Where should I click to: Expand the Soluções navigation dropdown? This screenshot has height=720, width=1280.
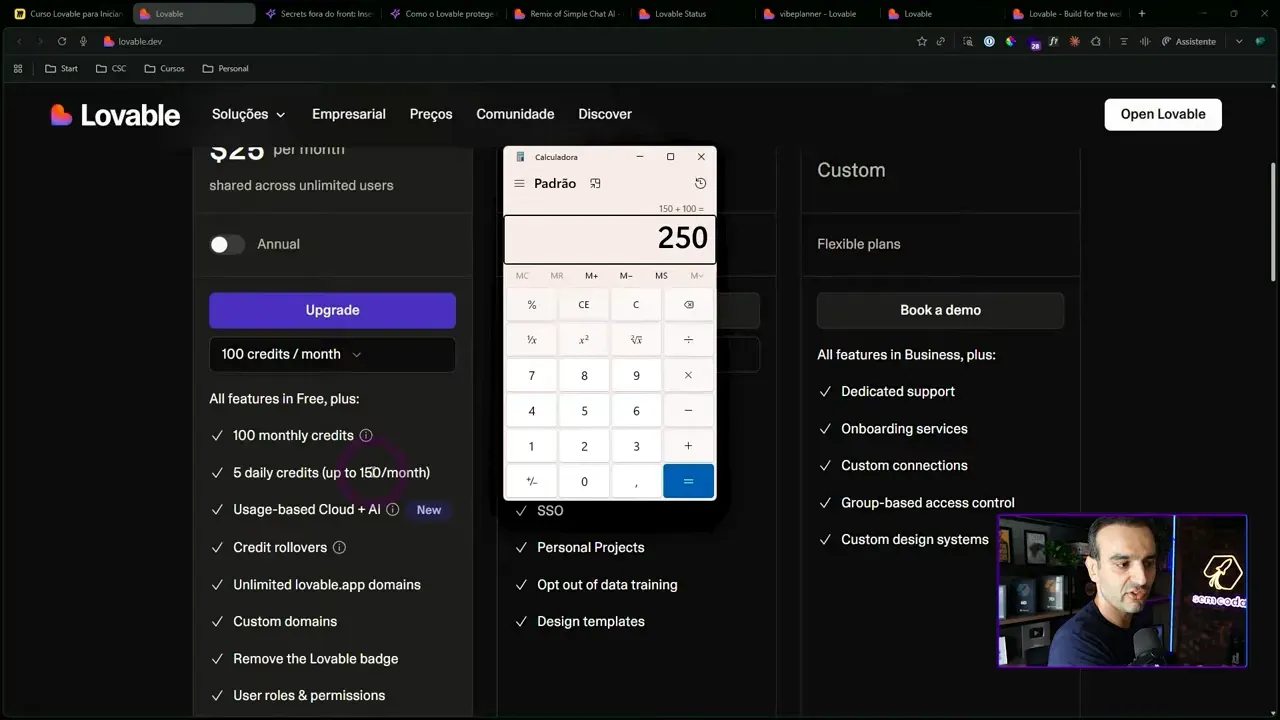tap(248, 114)
